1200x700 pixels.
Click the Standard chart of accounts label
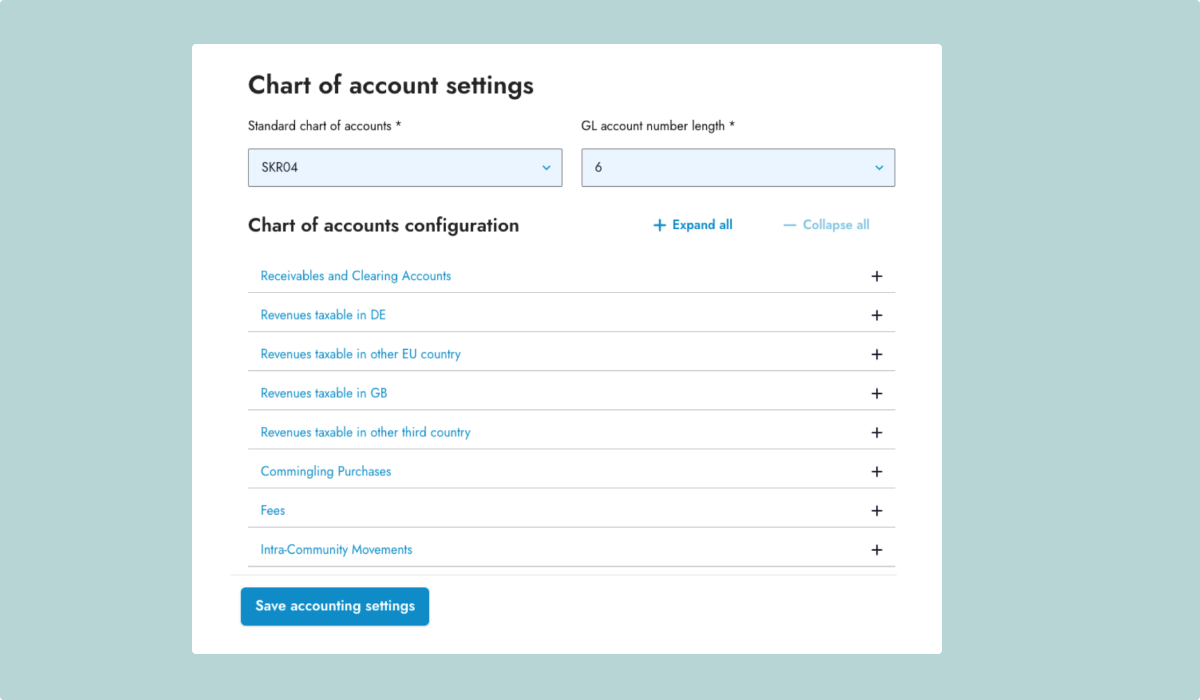coord(325,126)
